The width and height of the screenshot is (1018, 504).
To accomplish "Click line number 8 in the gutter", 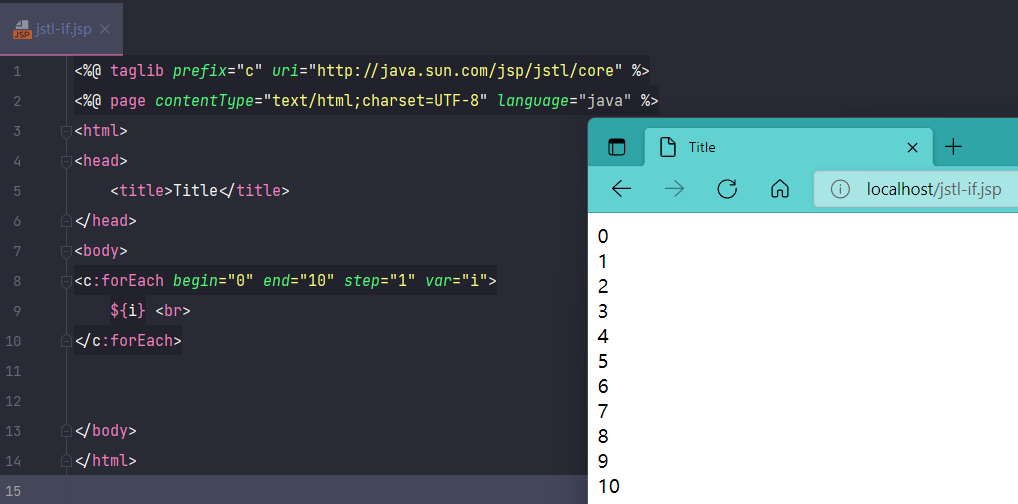I will [17, 281].
